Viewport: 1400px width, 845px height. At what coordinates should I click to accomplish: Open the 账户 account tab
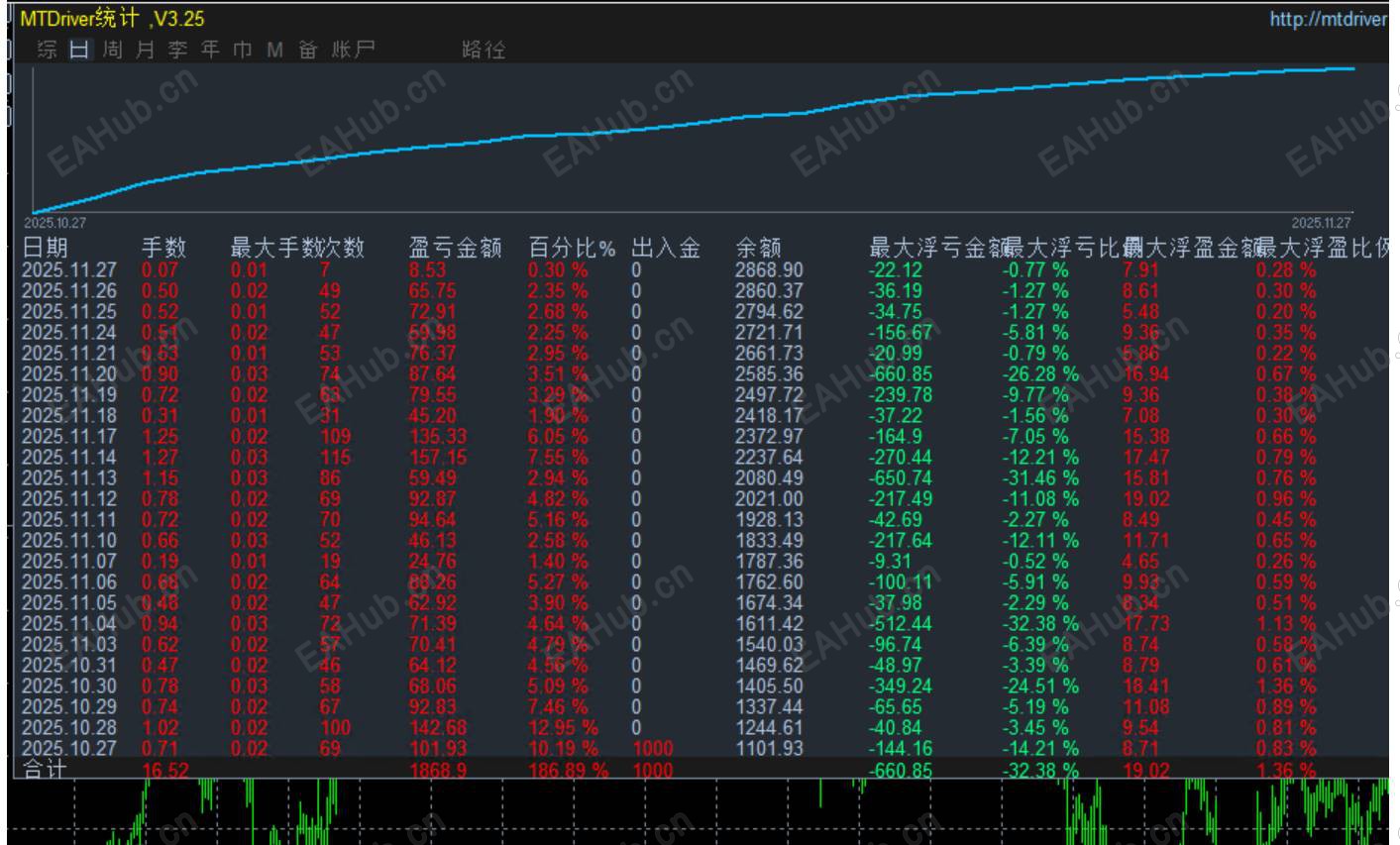(x=353, y=50)
